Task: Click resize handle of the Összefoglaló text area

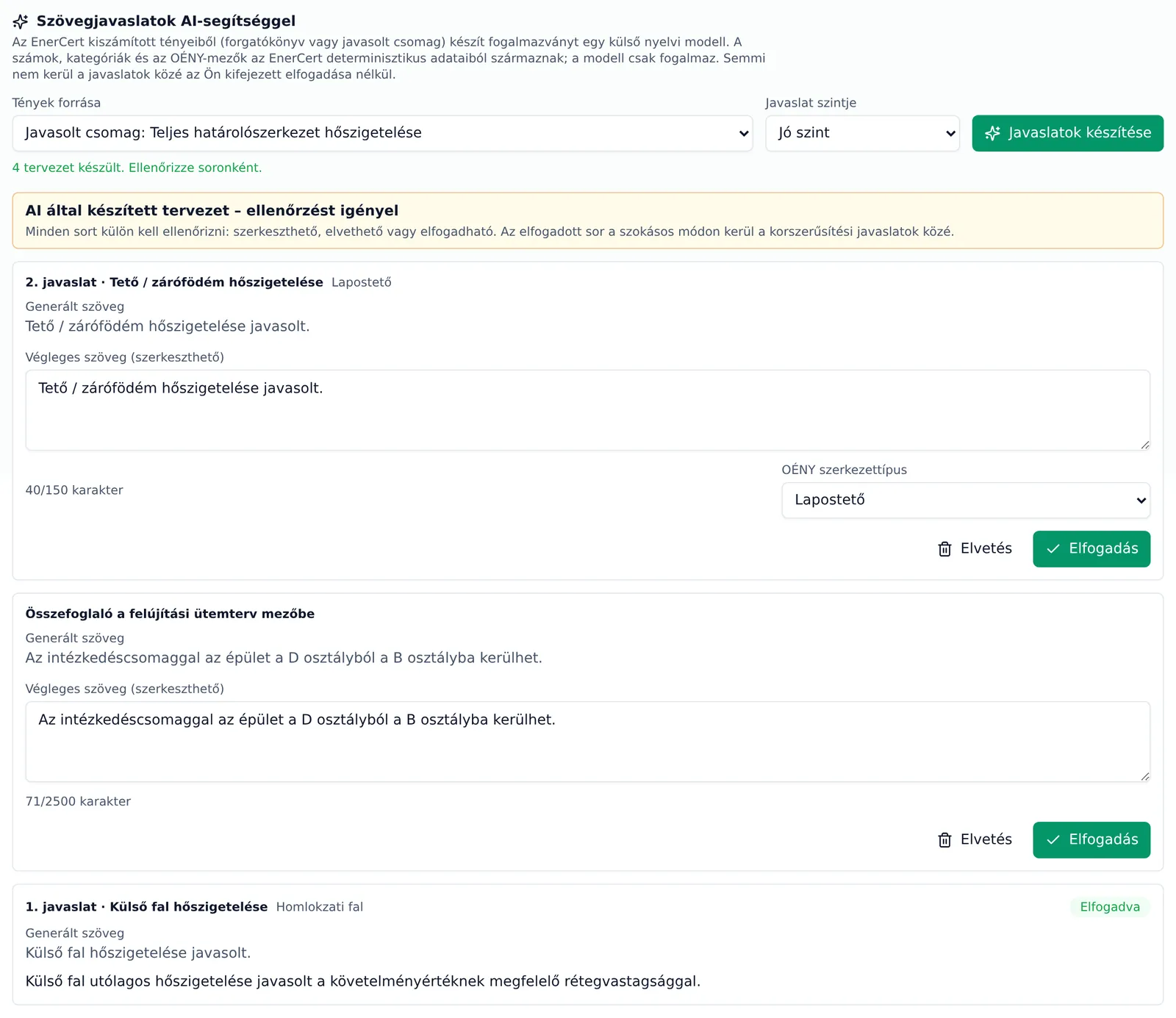Action: click(x=1145, y=776)
